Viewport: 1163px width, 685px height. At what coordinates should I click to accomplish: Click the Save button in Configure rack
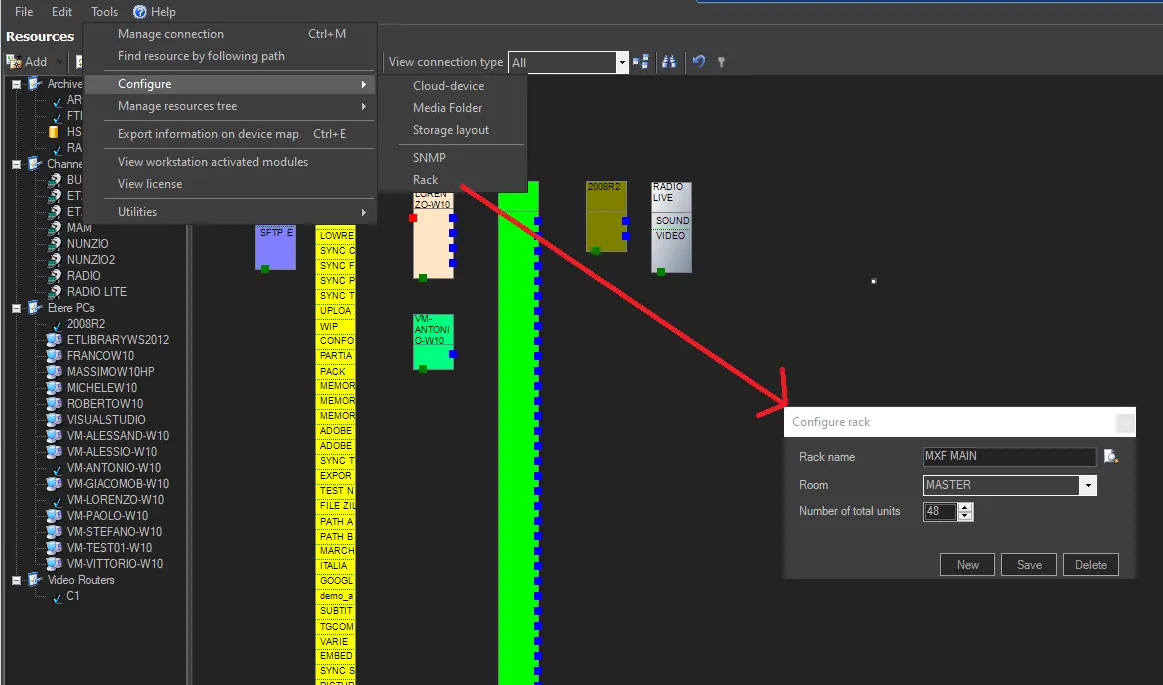click(x=1029, y=565)
